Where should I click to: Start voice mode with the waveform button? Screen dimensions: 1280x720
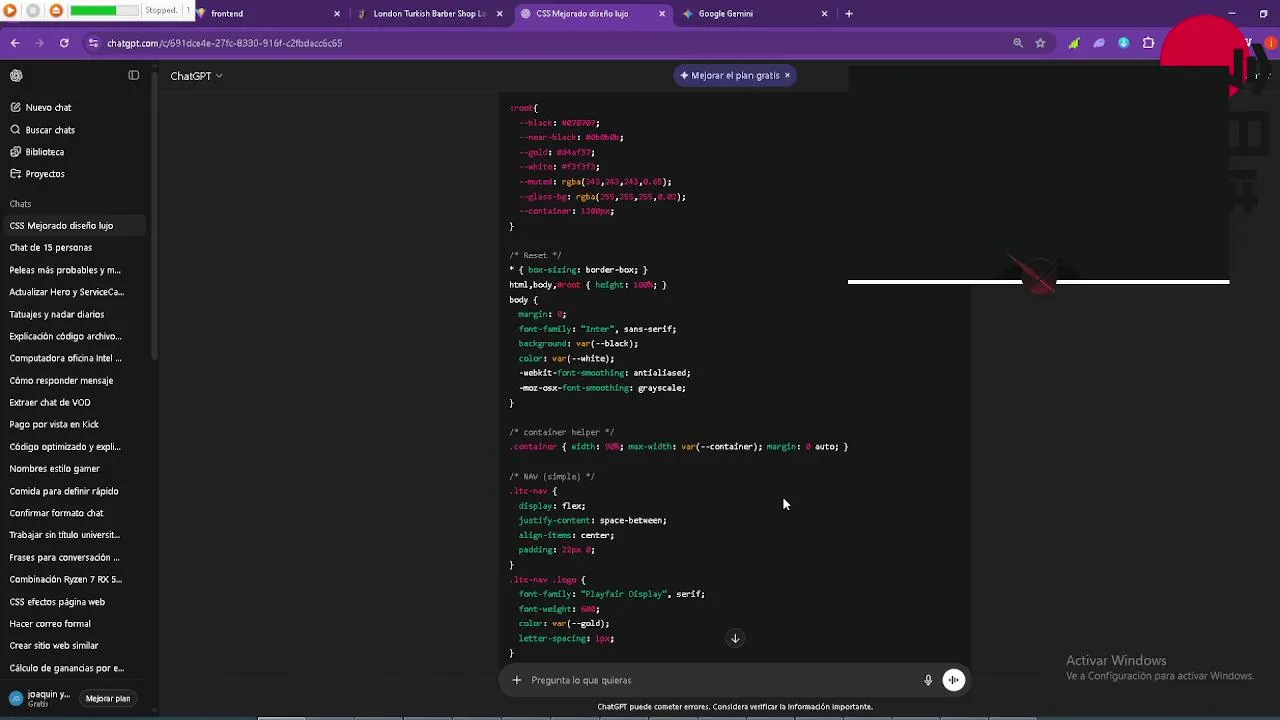[954, 680]
